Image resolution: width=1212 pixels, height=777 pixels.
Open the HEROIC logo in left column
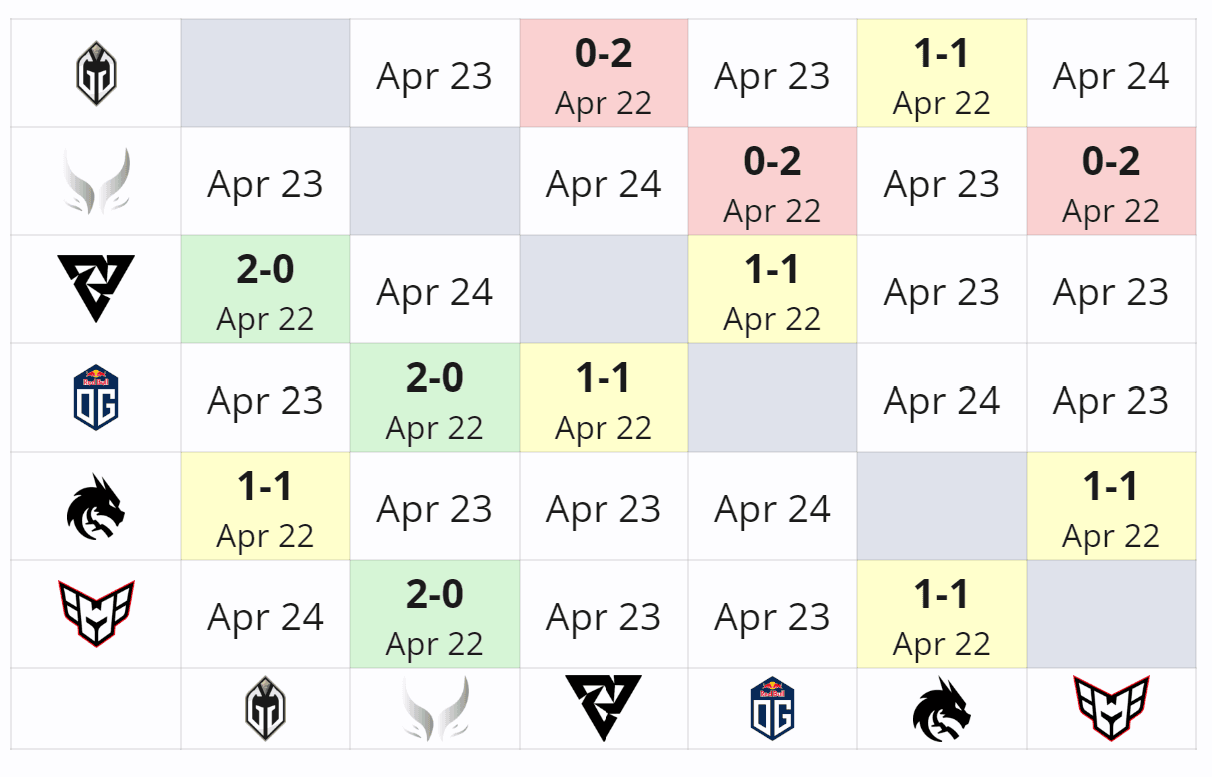[96, 613]
